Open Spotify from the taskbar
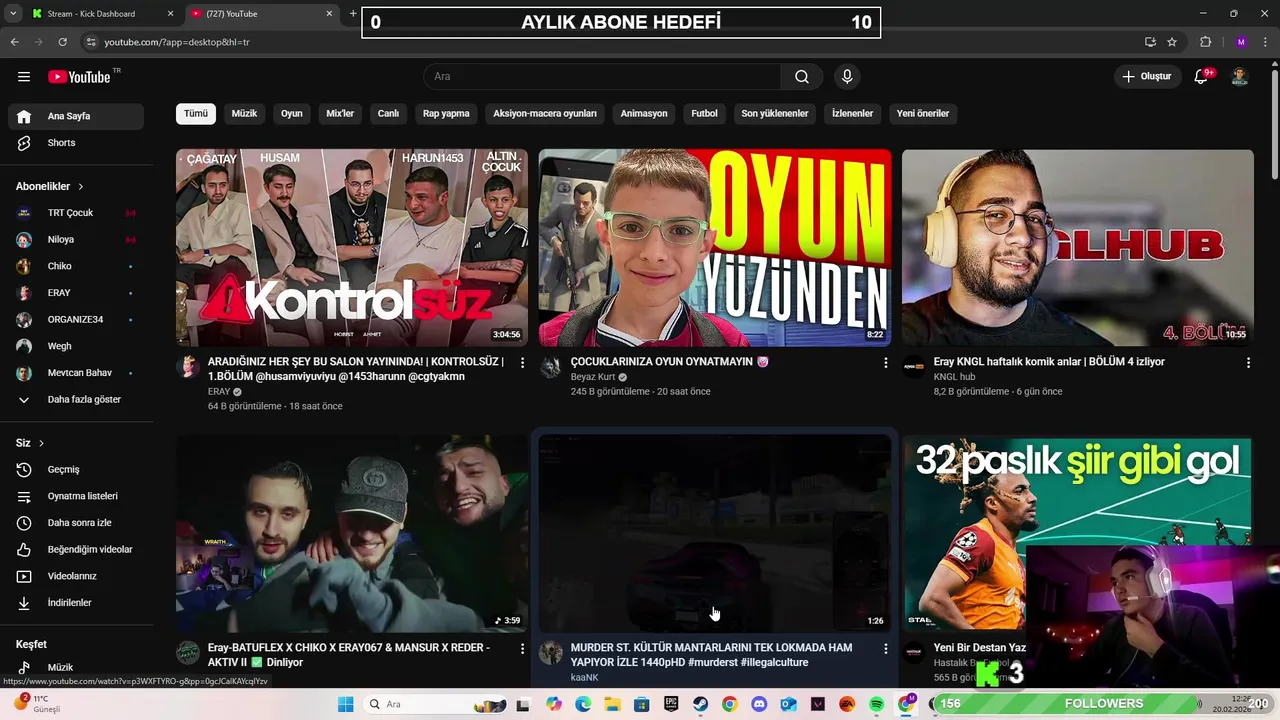The image size is (1280, 720). point(876,704)
